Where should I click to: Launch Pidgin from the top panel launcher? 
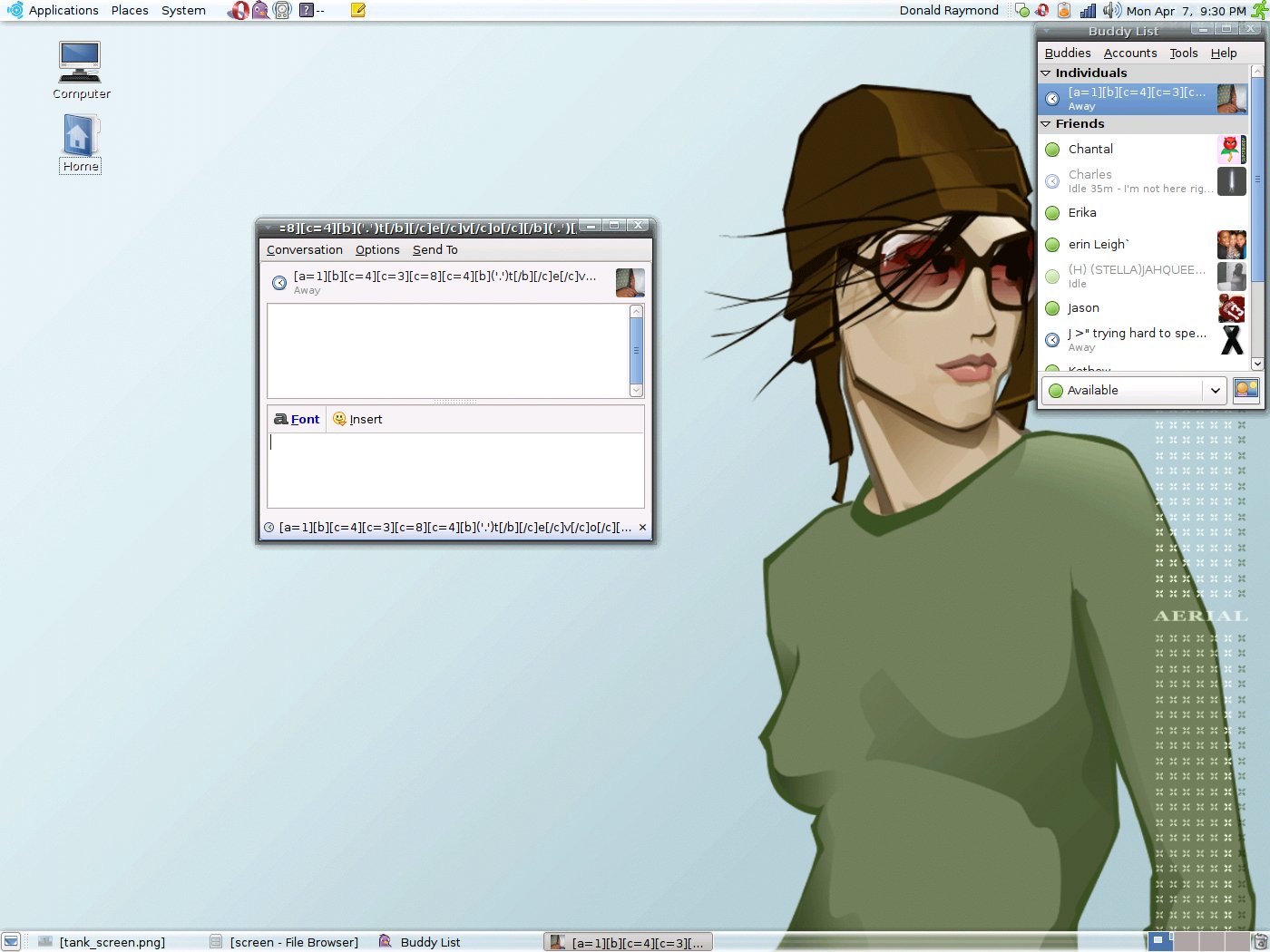coord(260,11)
